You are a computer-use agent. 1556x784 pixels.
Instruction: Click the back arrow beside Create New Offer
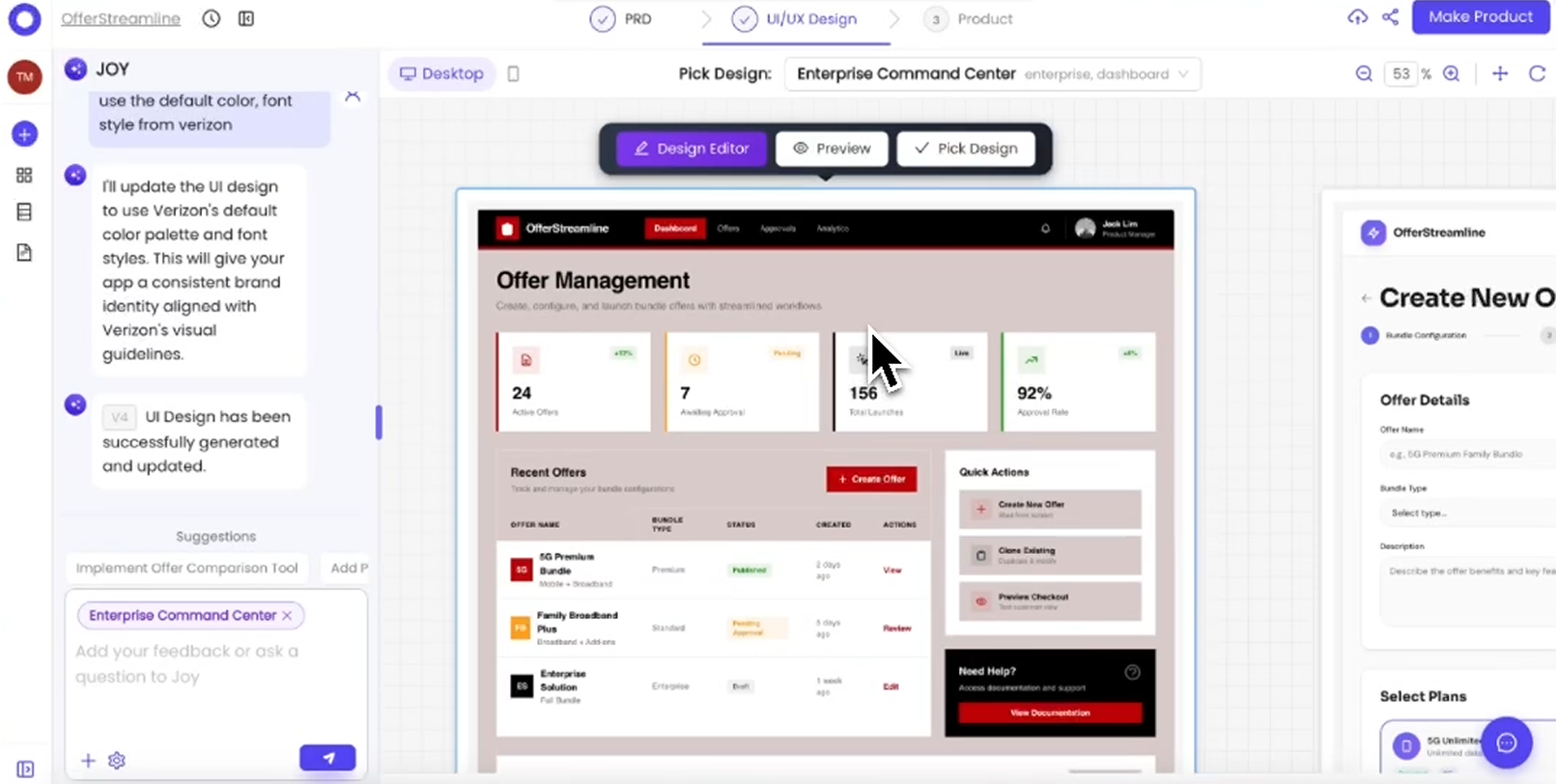point(1366,298)
